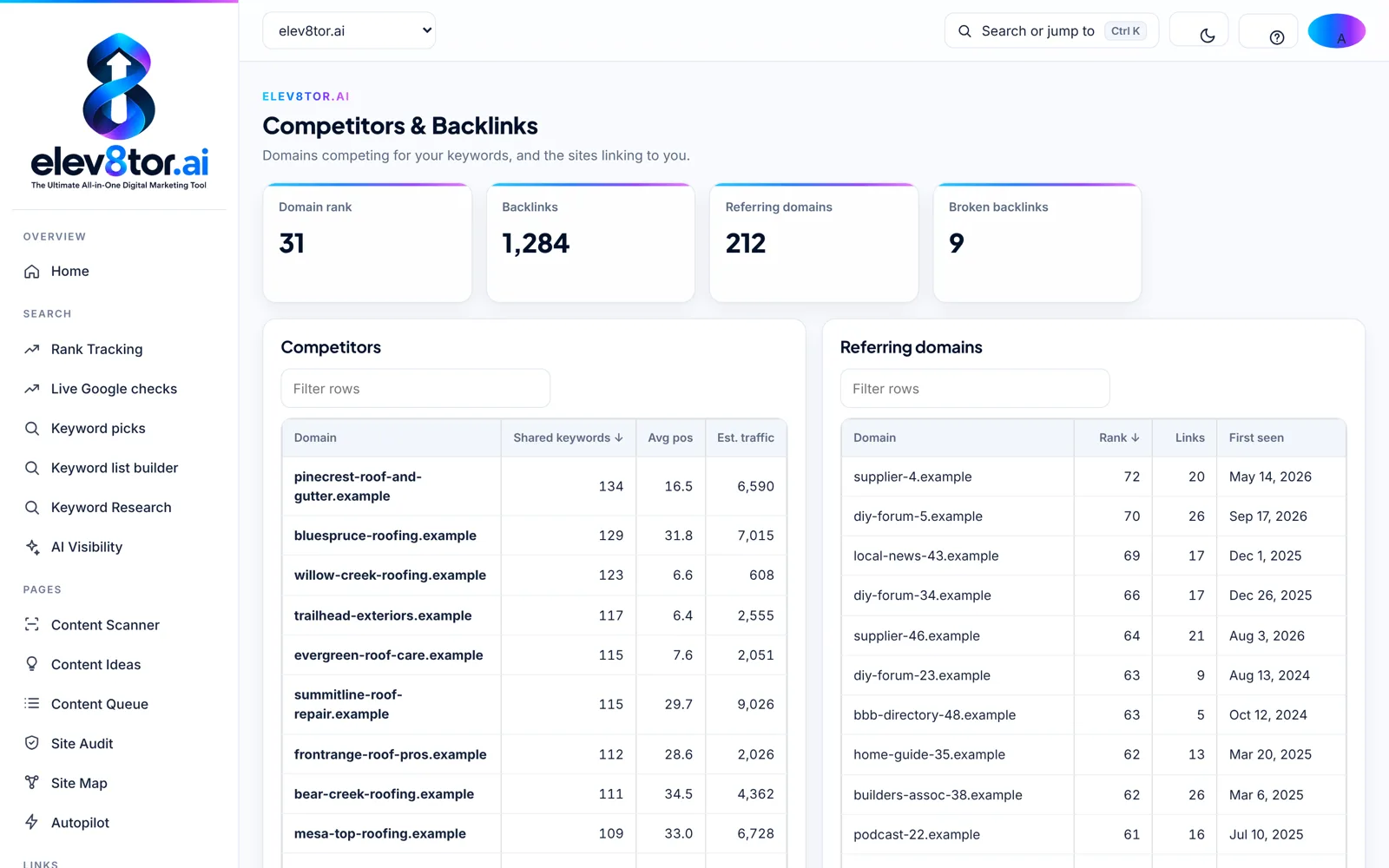Image resolution: width=1389 pixels, height=868 pixels.
Task: Click the Content Ideas lightbulb icon
Action: click(x=32, y=664)
